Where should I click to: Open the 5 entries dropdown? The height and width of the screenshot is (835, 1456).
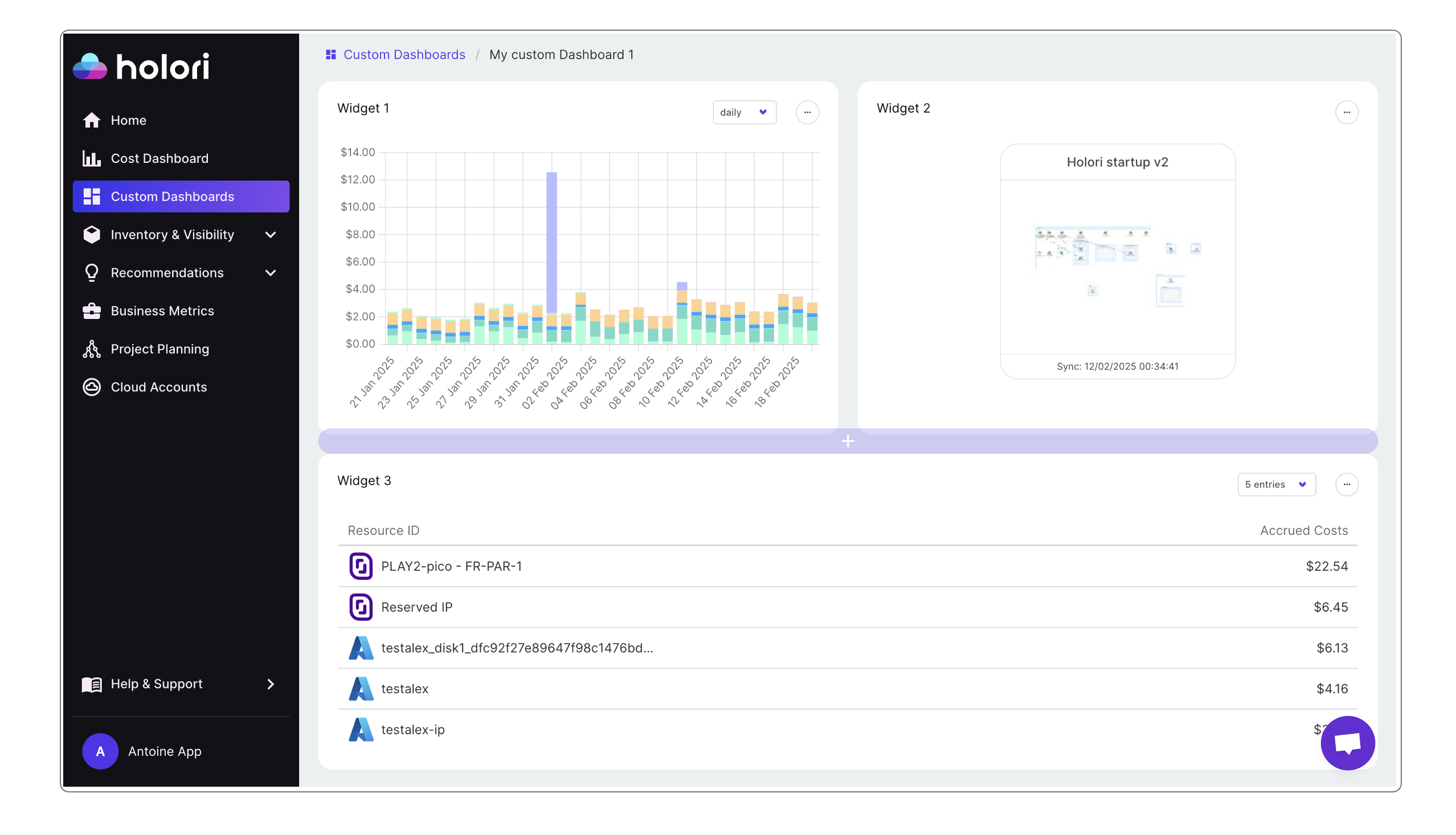(1277, 485)
